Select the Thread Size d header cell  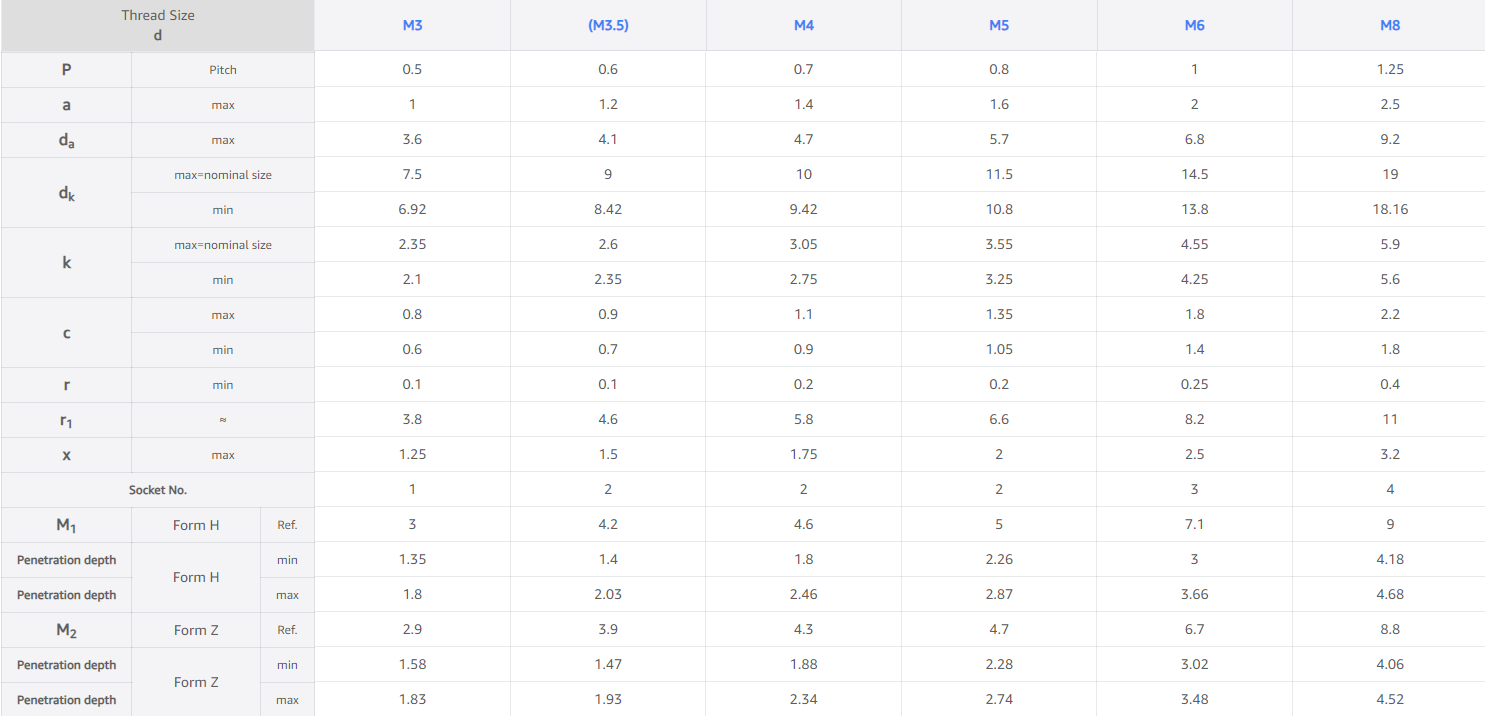pos(158,26)
